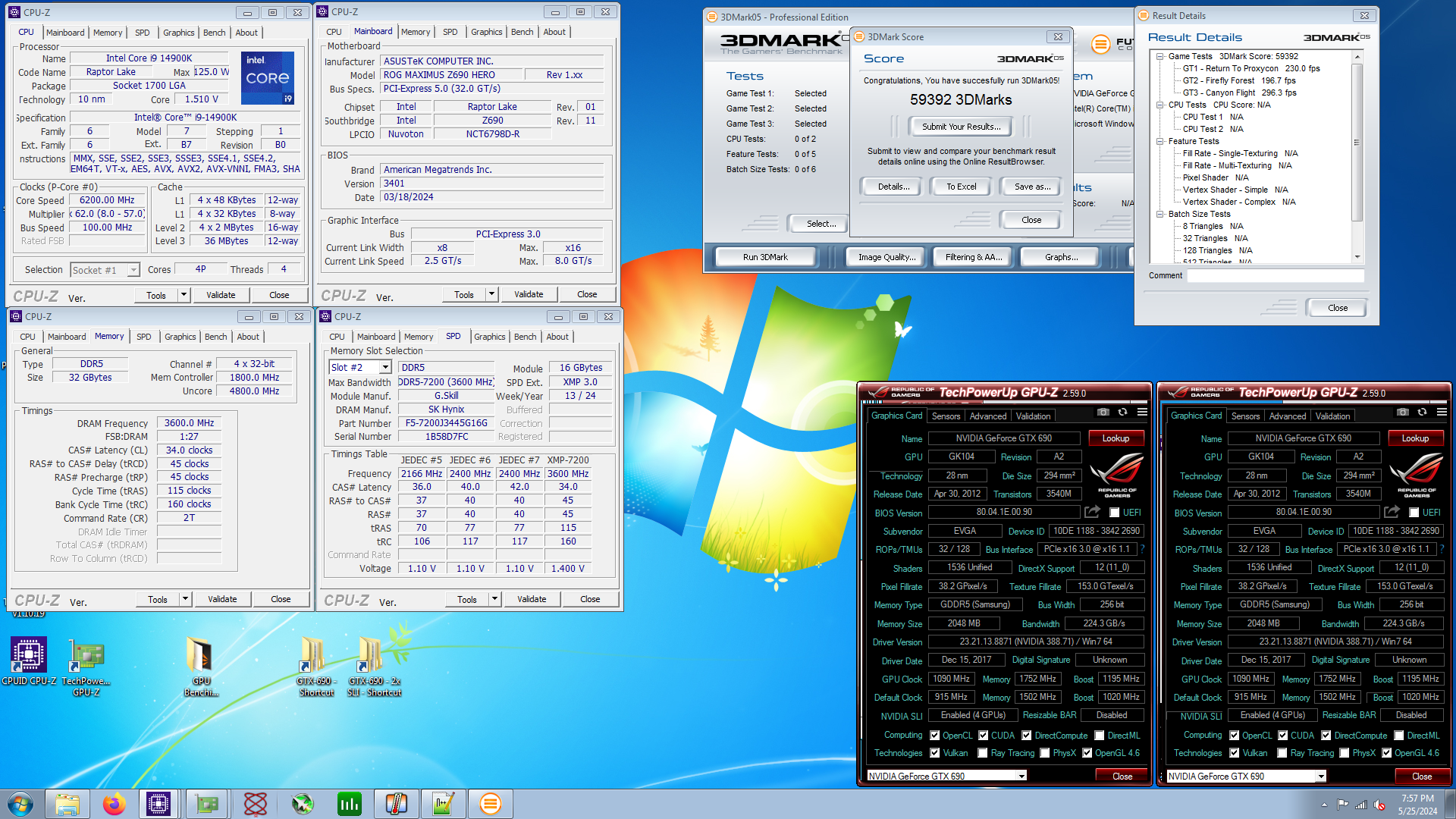
Task: Toggle Ray Tracing checkbox in left GPU-Z
Action: pos(983,753)
